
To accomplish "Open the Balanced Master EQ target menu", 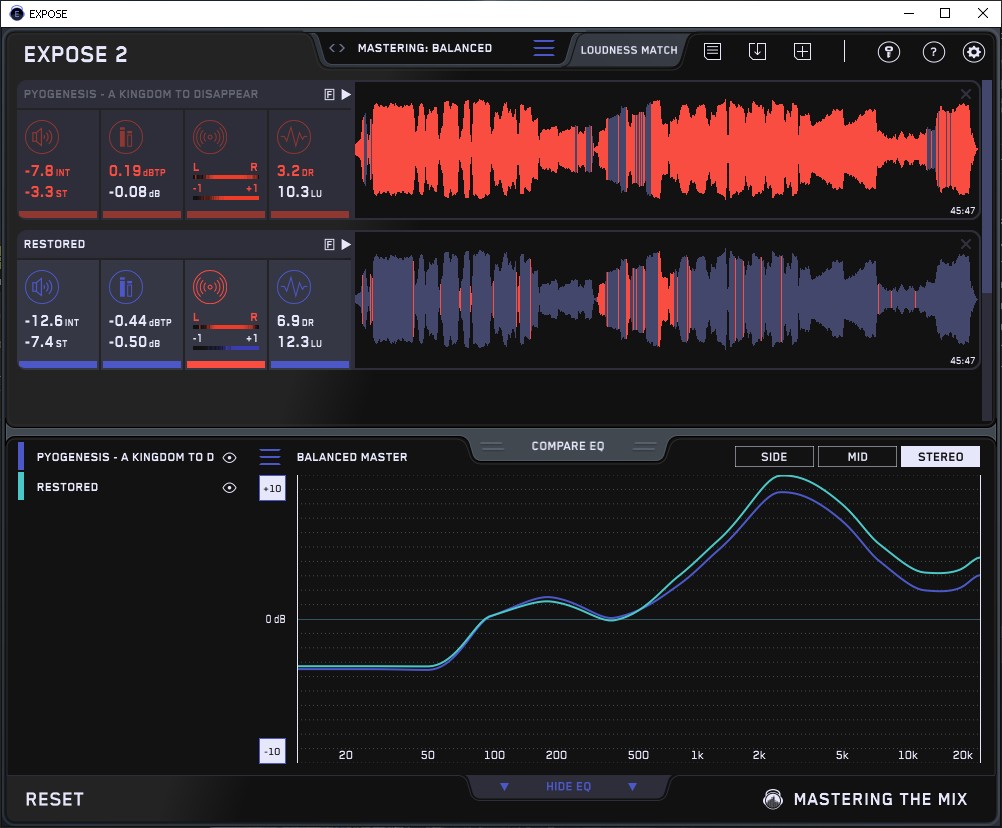I will [270, 457].
